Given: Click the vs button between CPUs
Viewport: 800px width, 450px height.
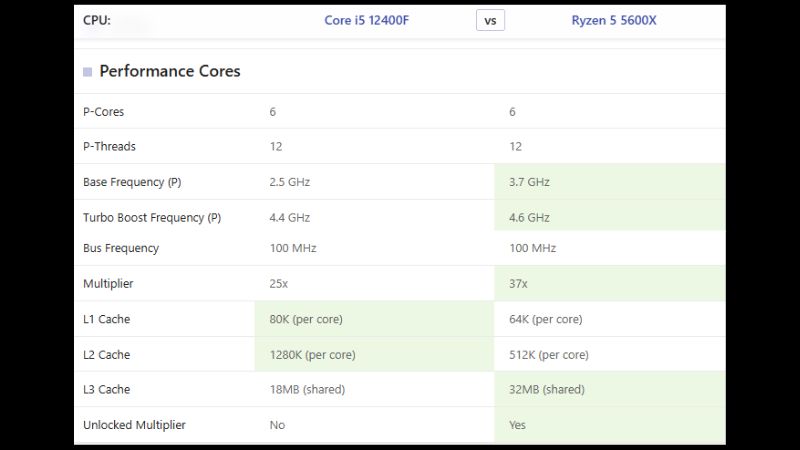Looking at the screenshot, I should pyautogui.click(x=490, y=20).
